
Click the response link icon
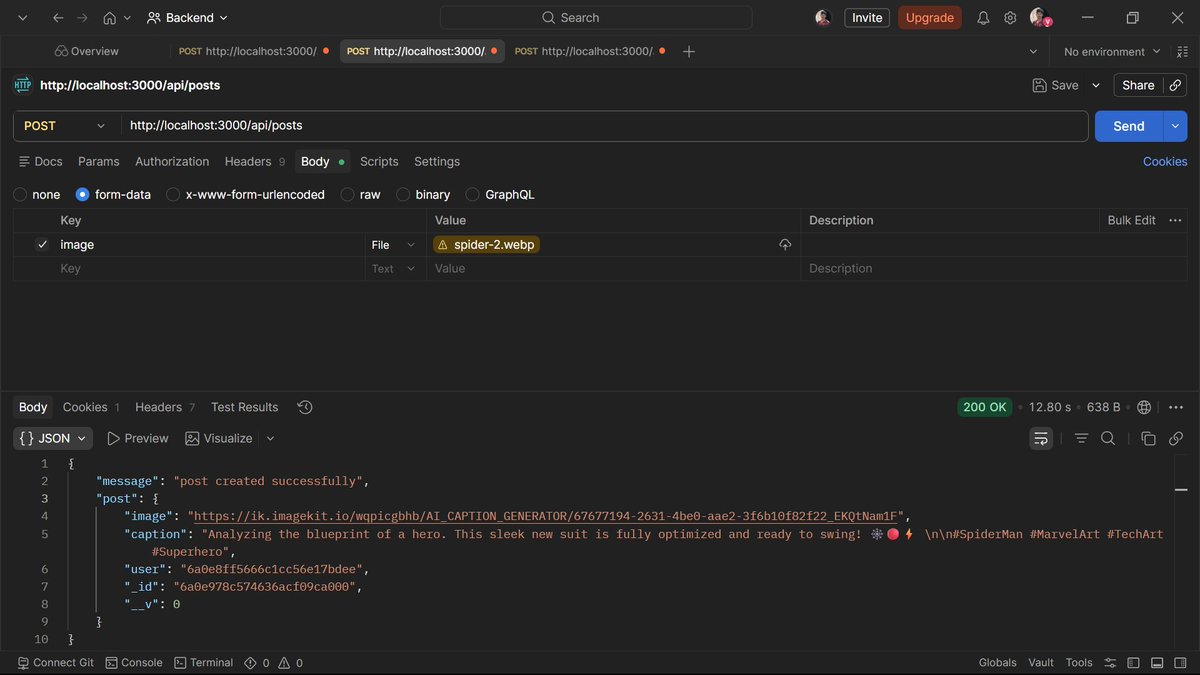tap(1176, 438)
